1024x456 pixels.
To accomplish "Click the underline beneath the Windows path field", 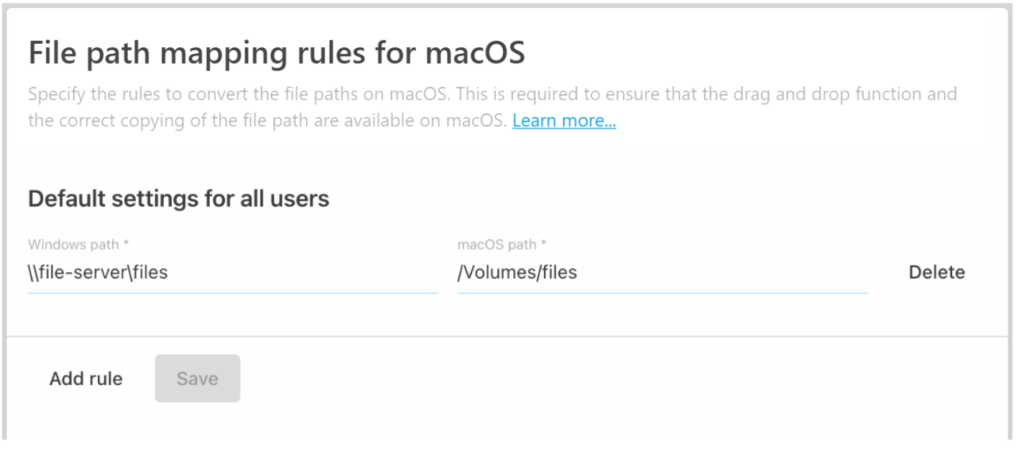I will pyautogui.click(x=232, y=293).
